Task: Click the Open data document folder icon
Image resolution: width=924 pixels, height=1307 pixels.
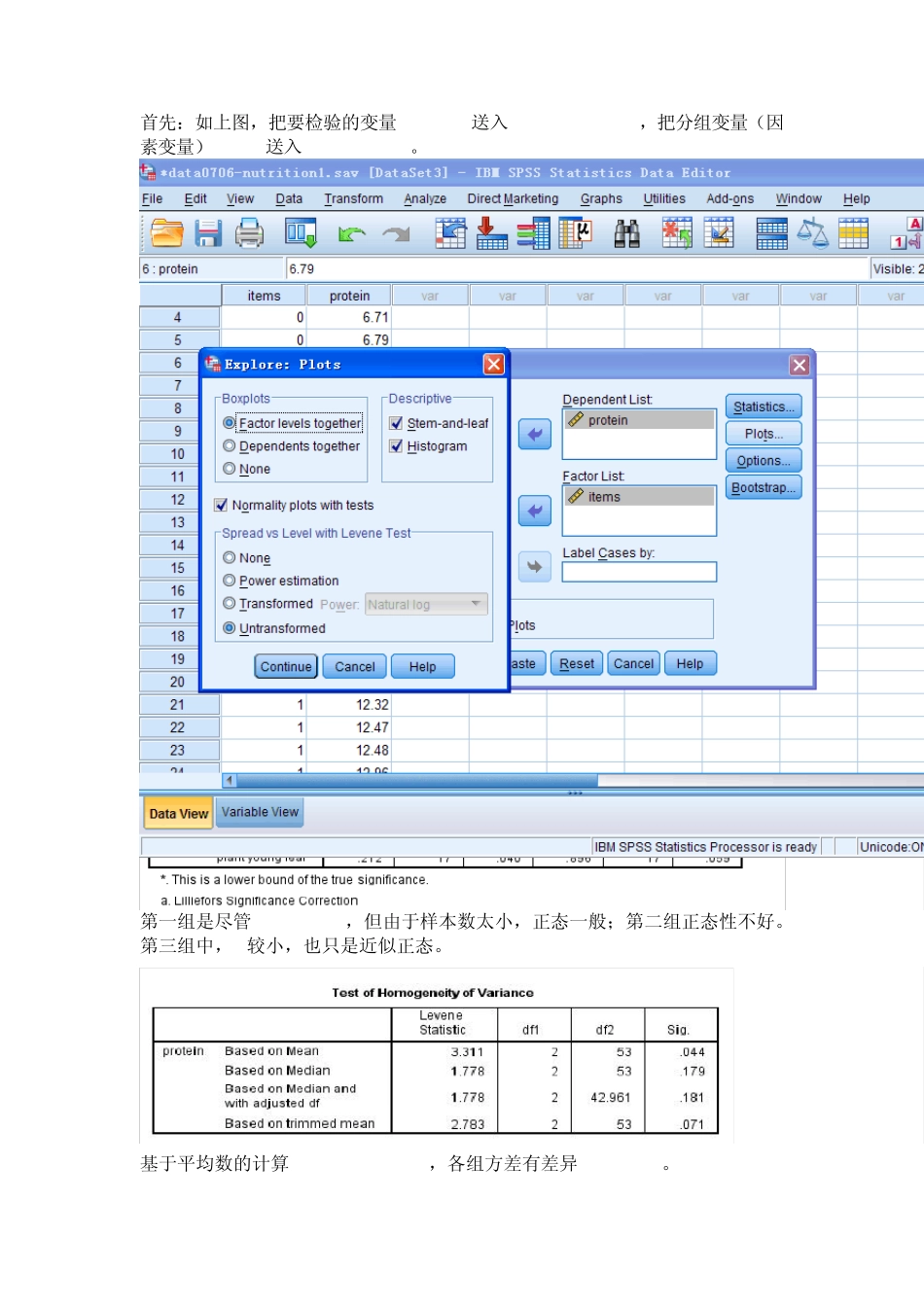Action: coord(166,233)
